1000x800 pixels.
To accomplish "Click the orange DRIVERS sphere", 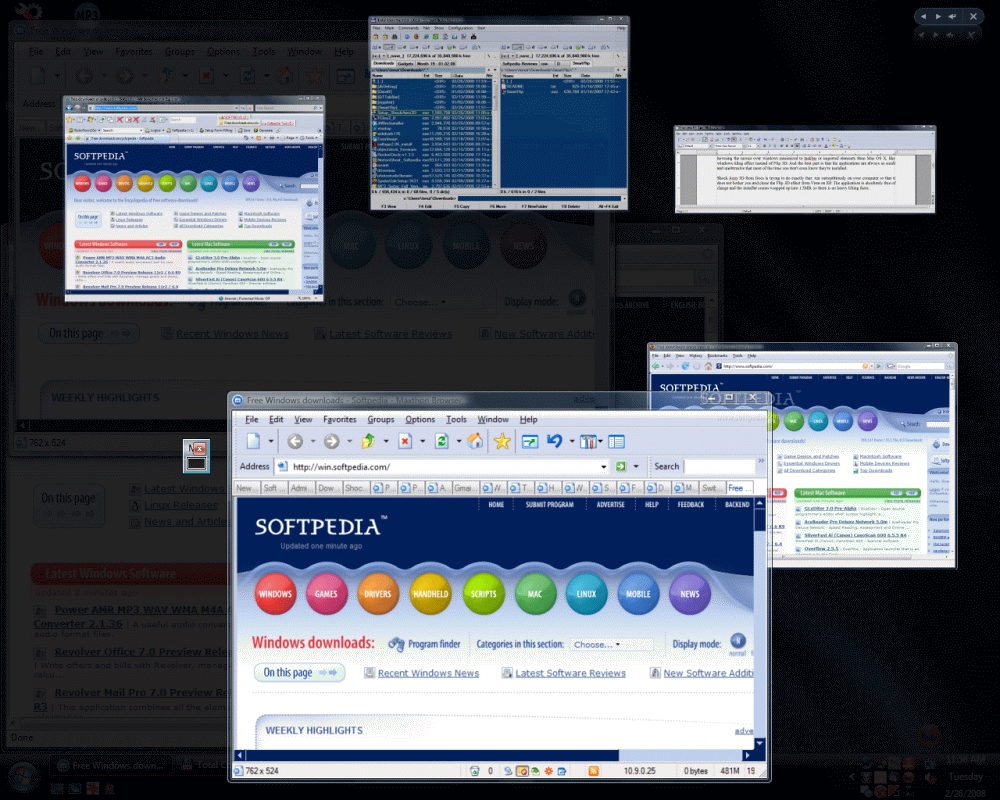I will (378, 593).
